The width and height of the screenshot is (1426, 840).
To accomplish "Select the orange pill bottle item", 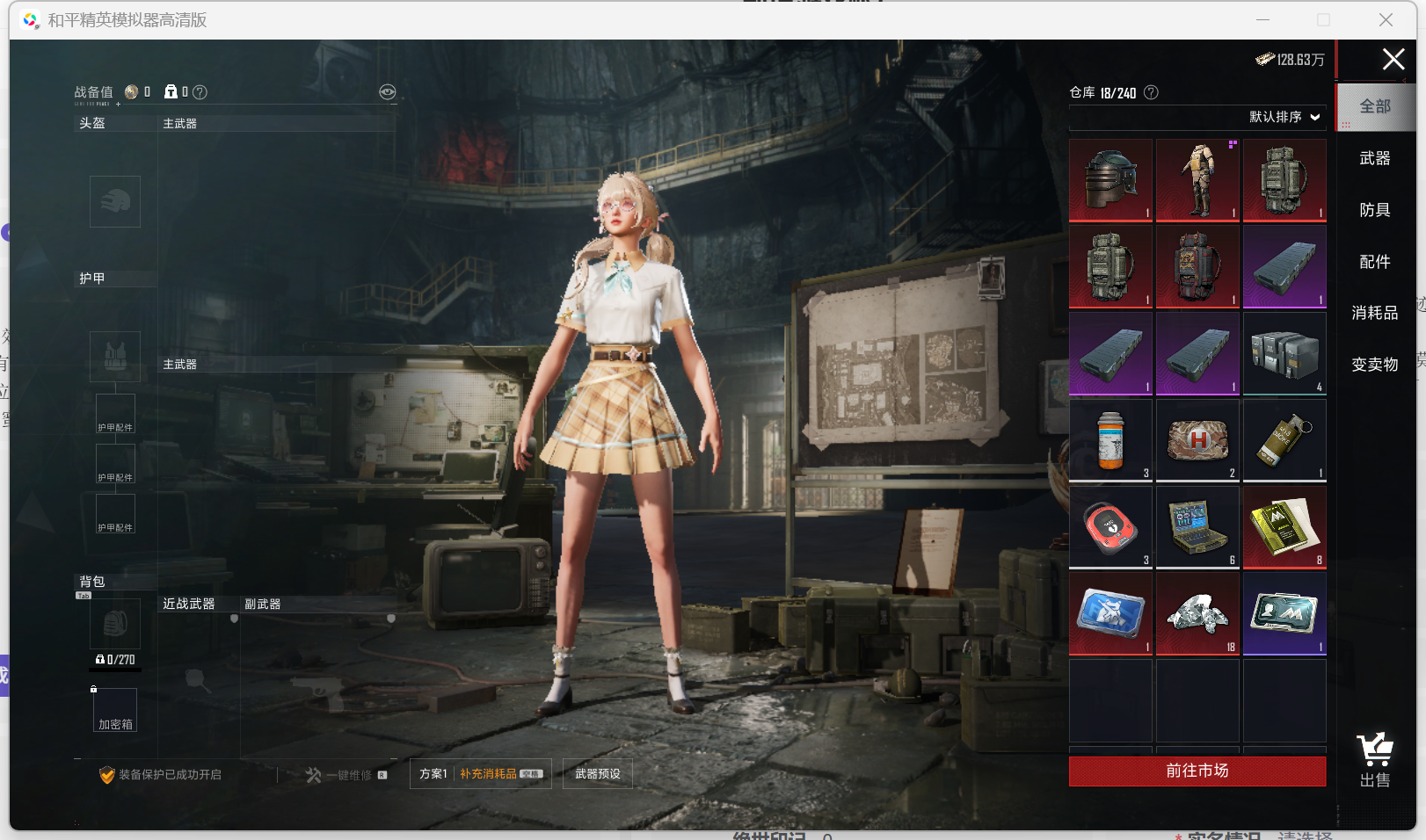I will pos(1110,440).
